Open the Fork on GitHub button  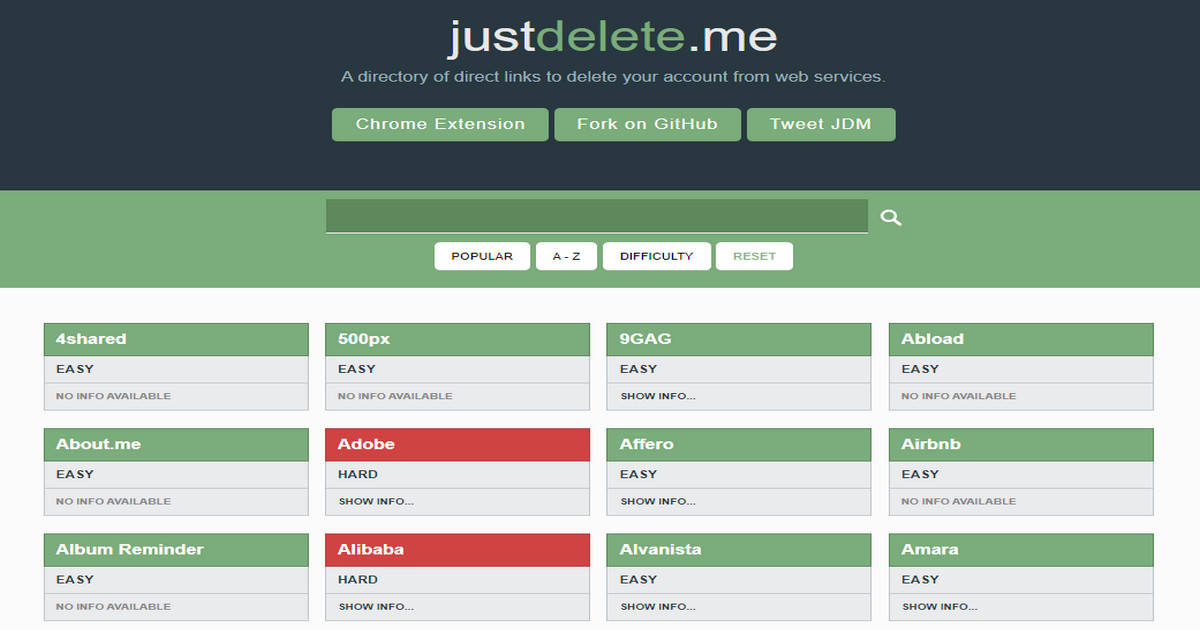coord(647,124)
